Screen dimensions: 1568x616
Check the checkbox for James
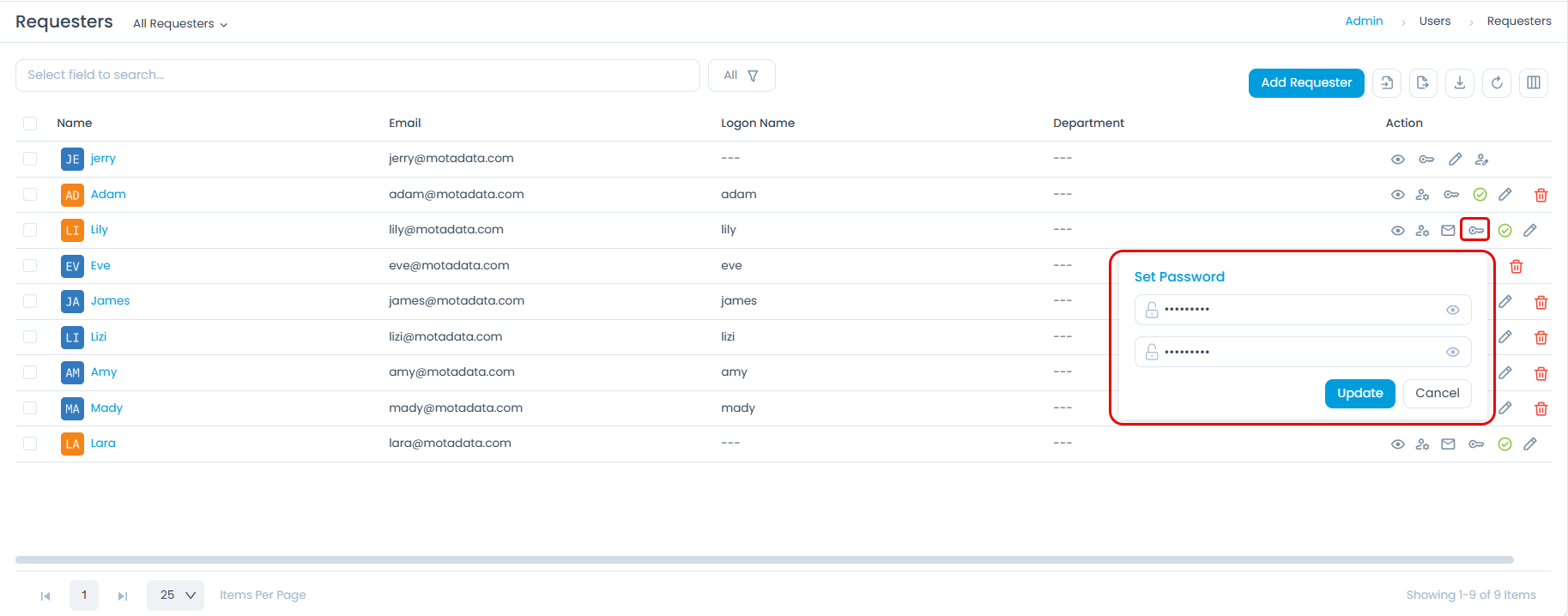click(x=30, y=301)
